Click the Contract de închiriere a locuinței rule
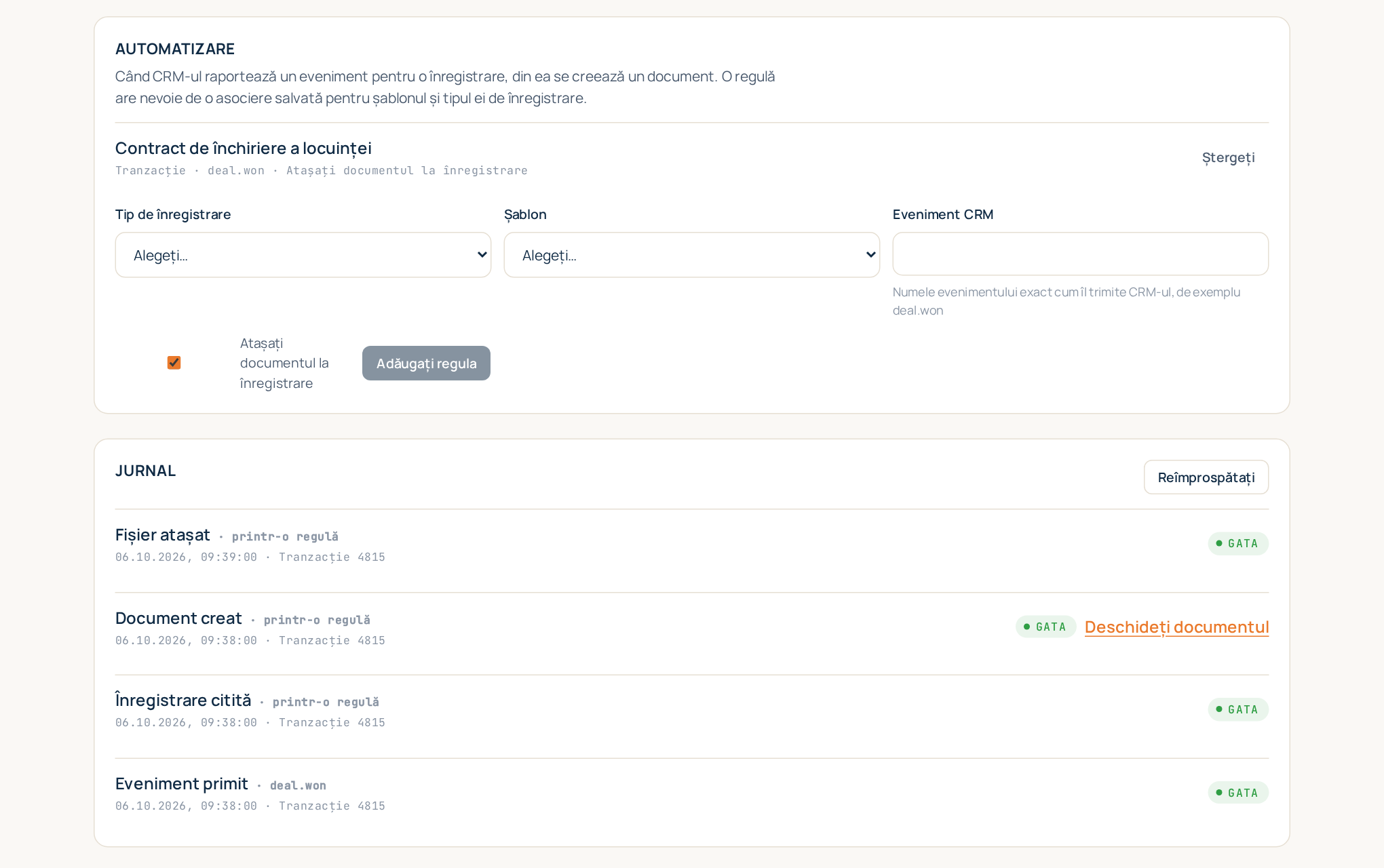Screen dimensions: 1384x868 [244, 149]
